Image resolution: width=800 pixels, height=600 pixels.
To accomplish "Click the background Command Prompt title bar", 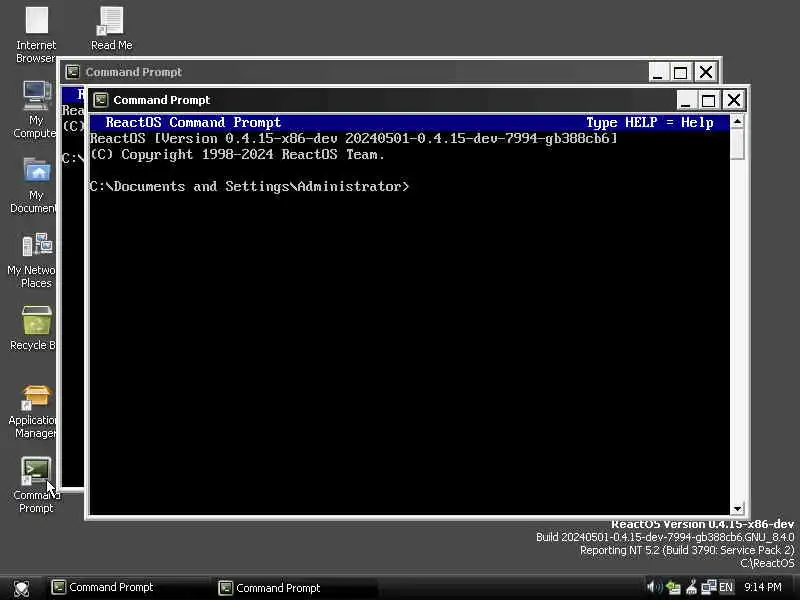I will pyautogui.click(x=357, y=72).
